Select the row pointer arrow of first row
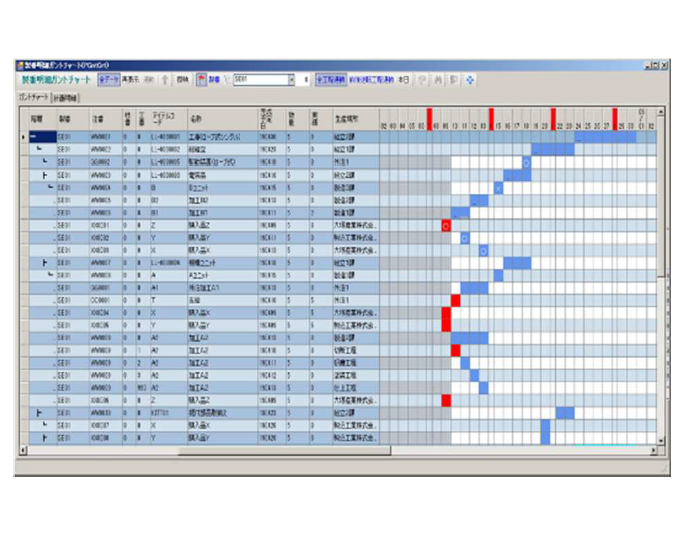689x536 pixels. (23, 137)
